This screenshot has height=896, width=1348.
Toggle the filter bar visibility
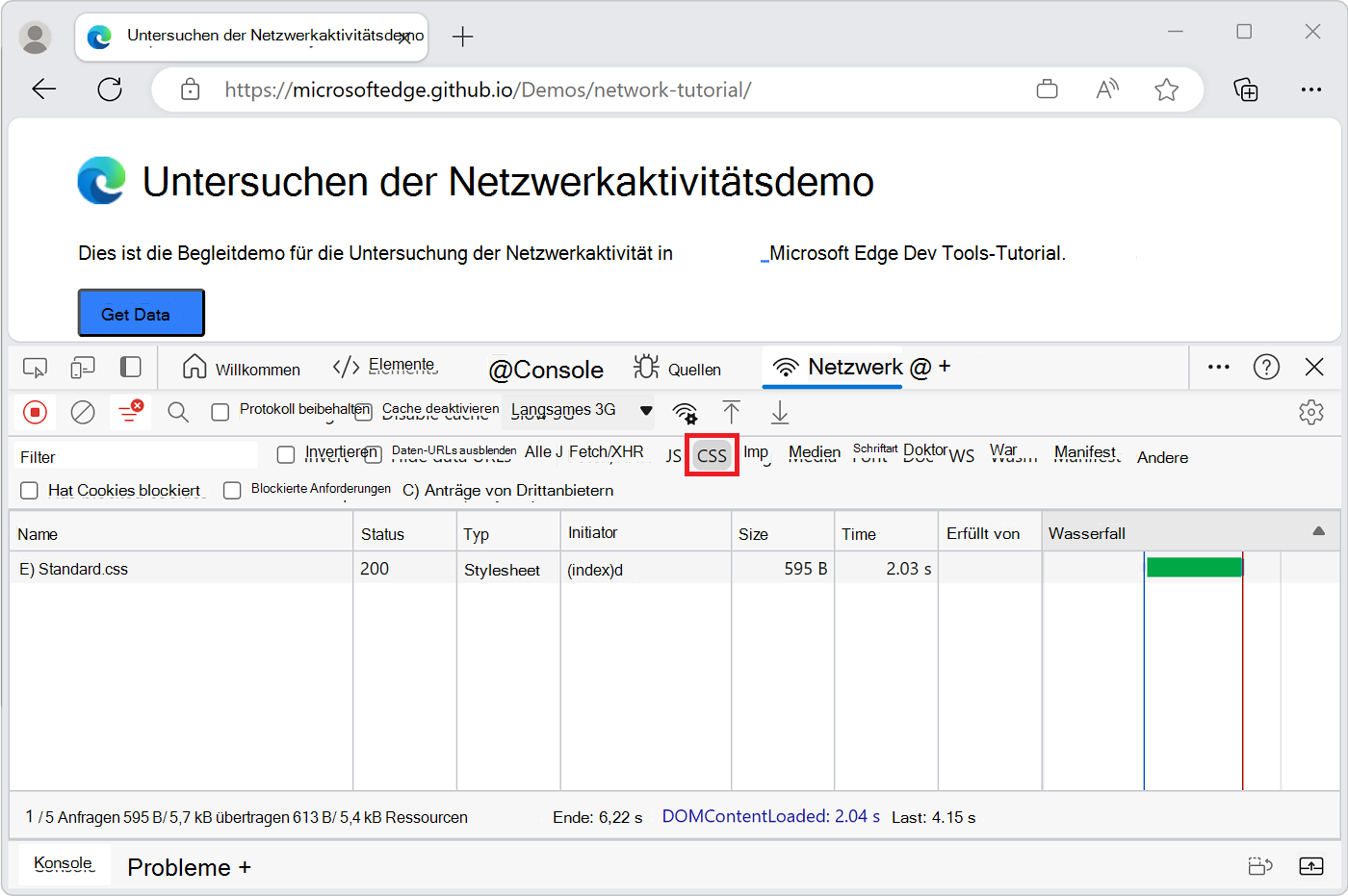coord(130,412)
